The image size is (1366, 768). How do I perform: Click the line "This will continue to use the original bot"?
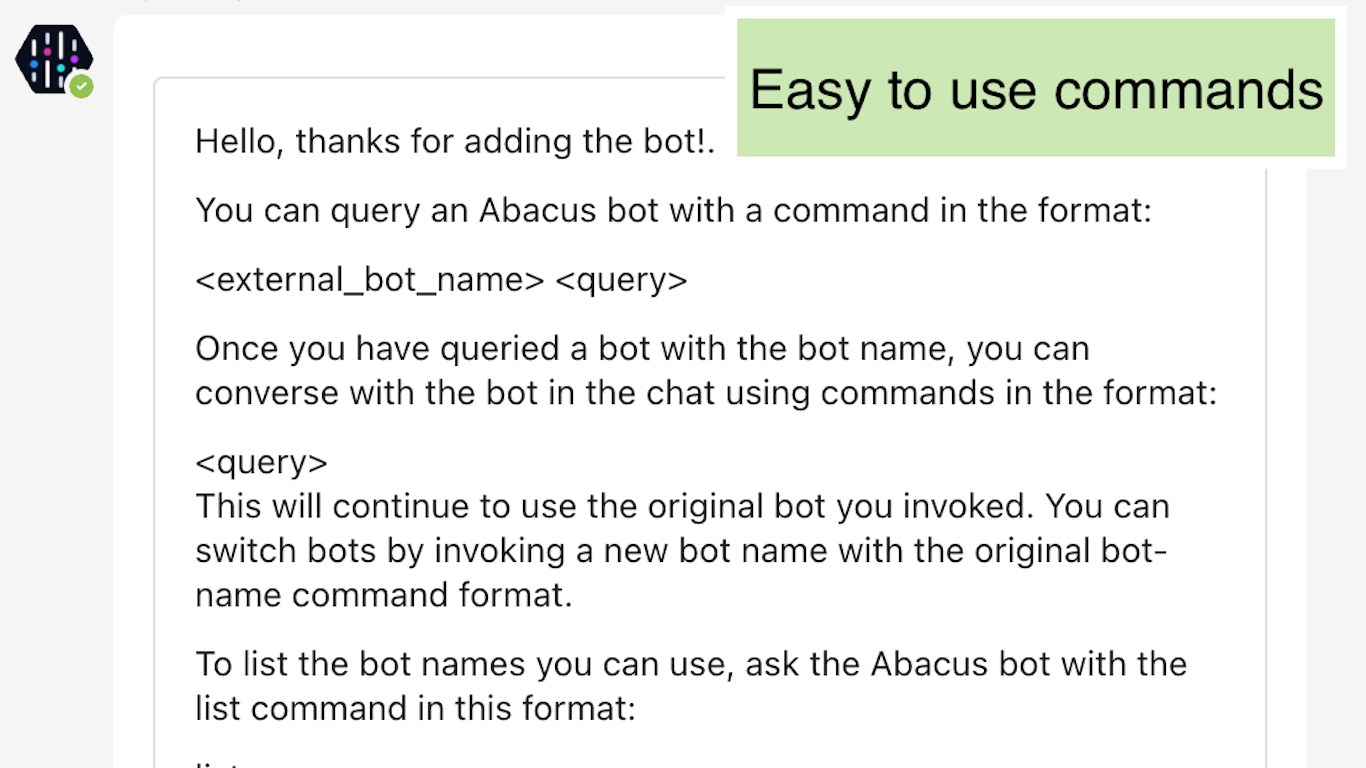click(682, 507)
